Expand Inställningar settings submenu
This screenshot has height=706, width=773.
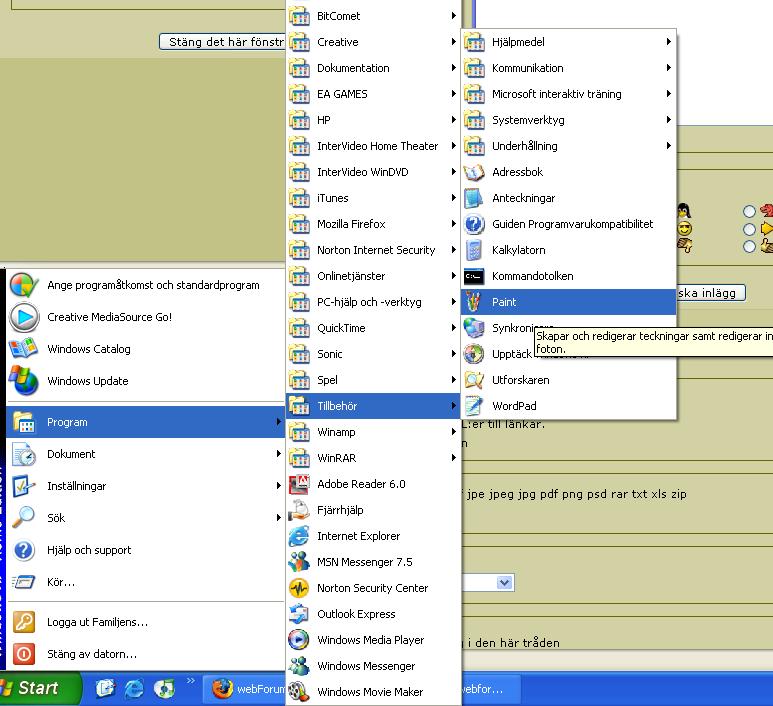click(146, 486)
